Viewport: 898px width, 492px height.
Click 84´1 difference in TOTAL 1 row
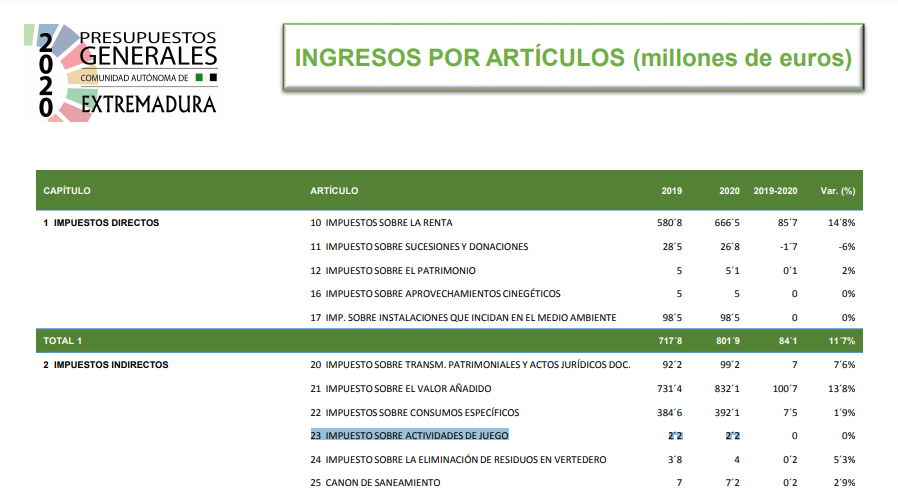[787, 341]
